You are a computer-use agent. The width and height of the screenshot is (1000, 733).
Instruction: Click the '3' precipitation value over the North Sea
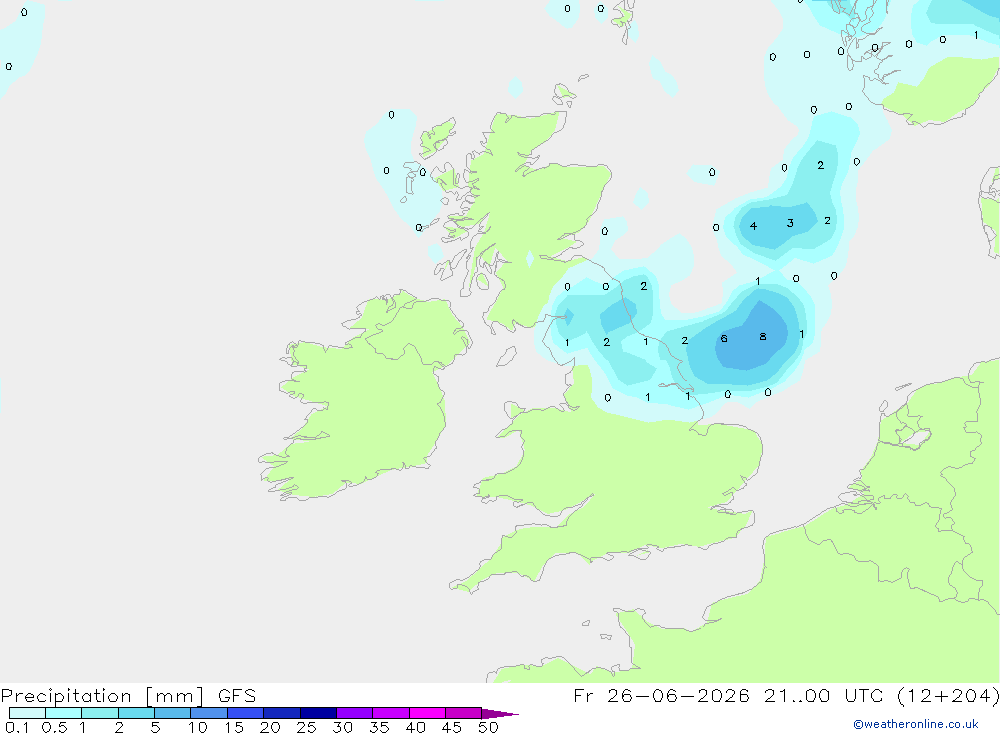tap(790, 223)
